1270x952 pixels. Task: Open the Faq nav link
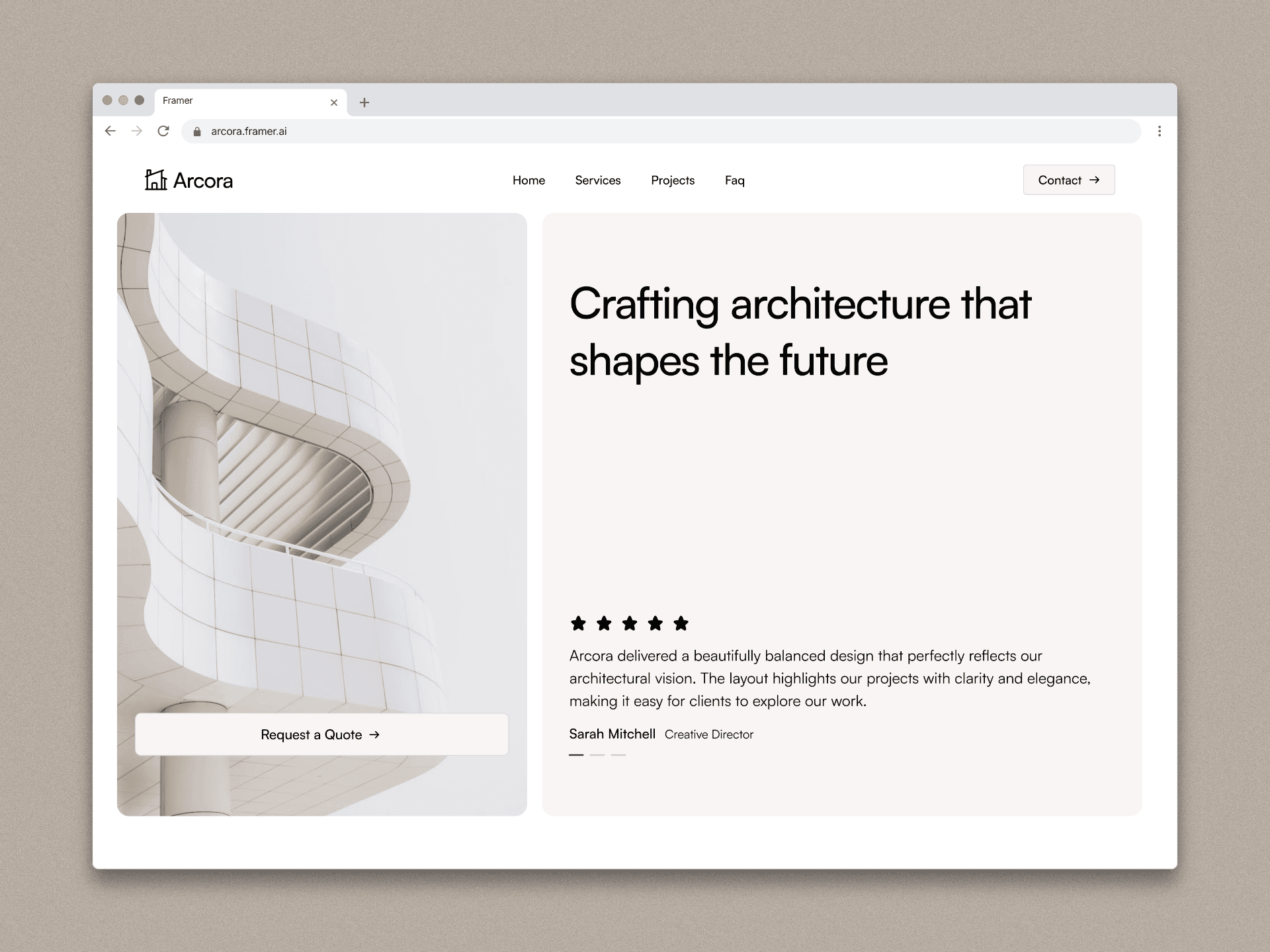coord(735,180)
